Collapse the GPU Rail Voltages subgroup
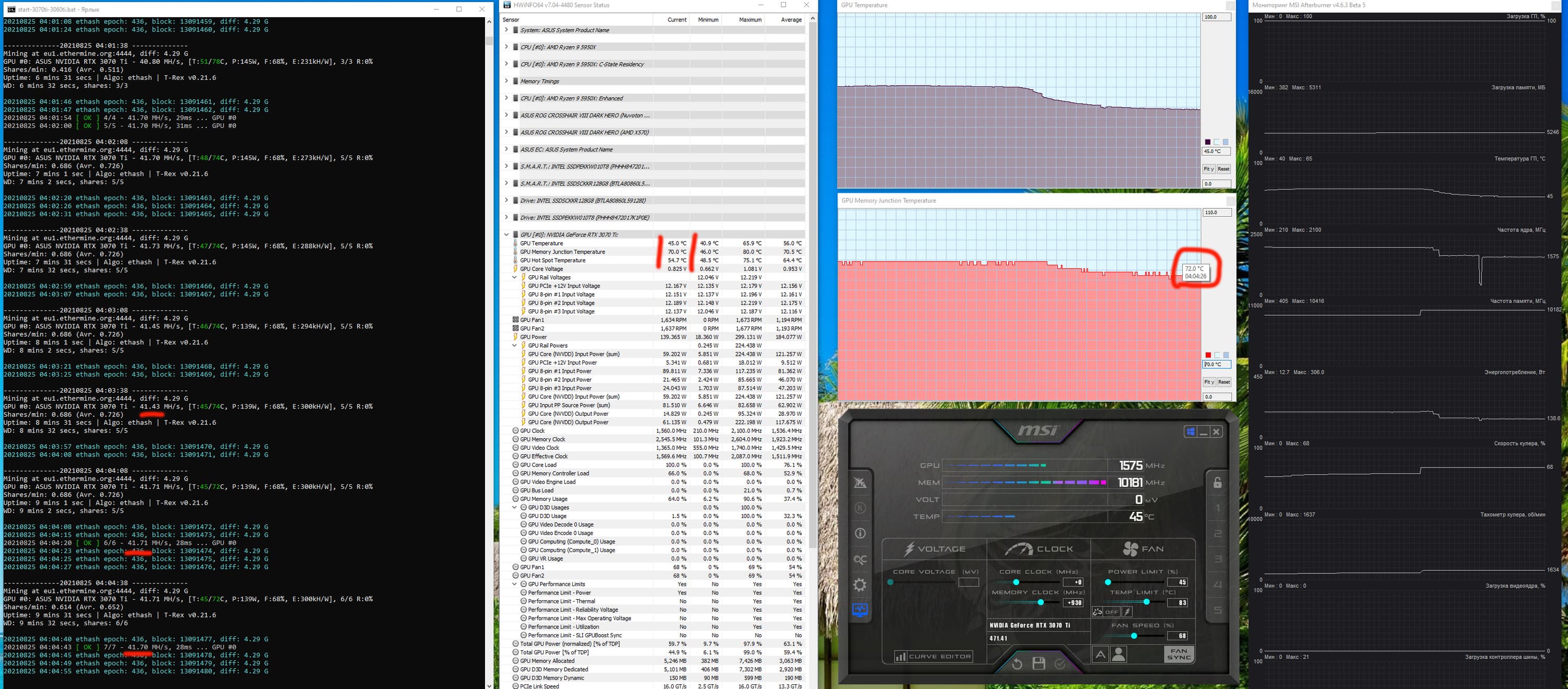The height and width of the screenshot is (689, 1568). tap(514, 277)
